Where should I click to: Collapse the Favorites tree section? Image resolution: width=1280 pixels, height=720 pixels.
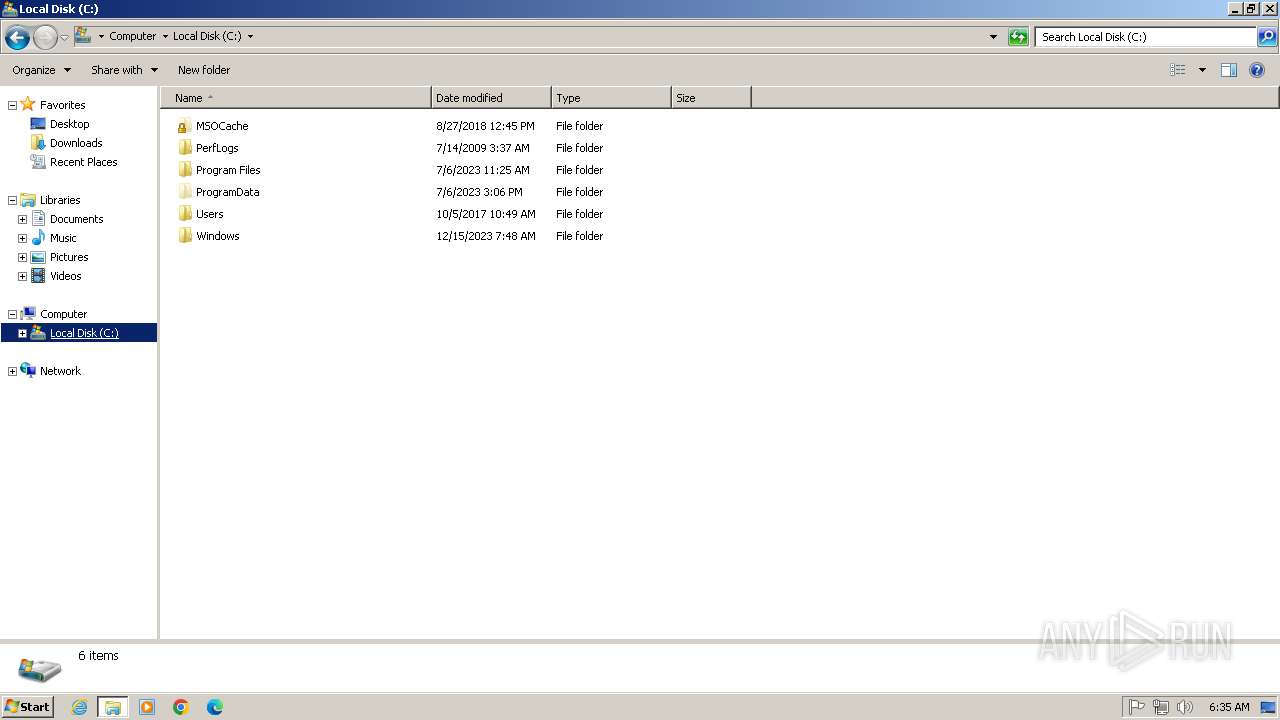click(12, 105)
